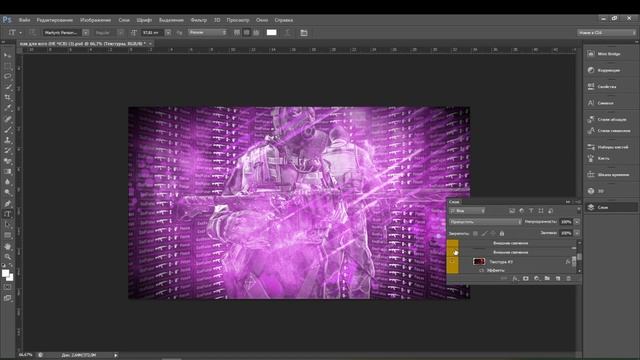Open the layer blending mode dropdown

click(x=485, y=222)
